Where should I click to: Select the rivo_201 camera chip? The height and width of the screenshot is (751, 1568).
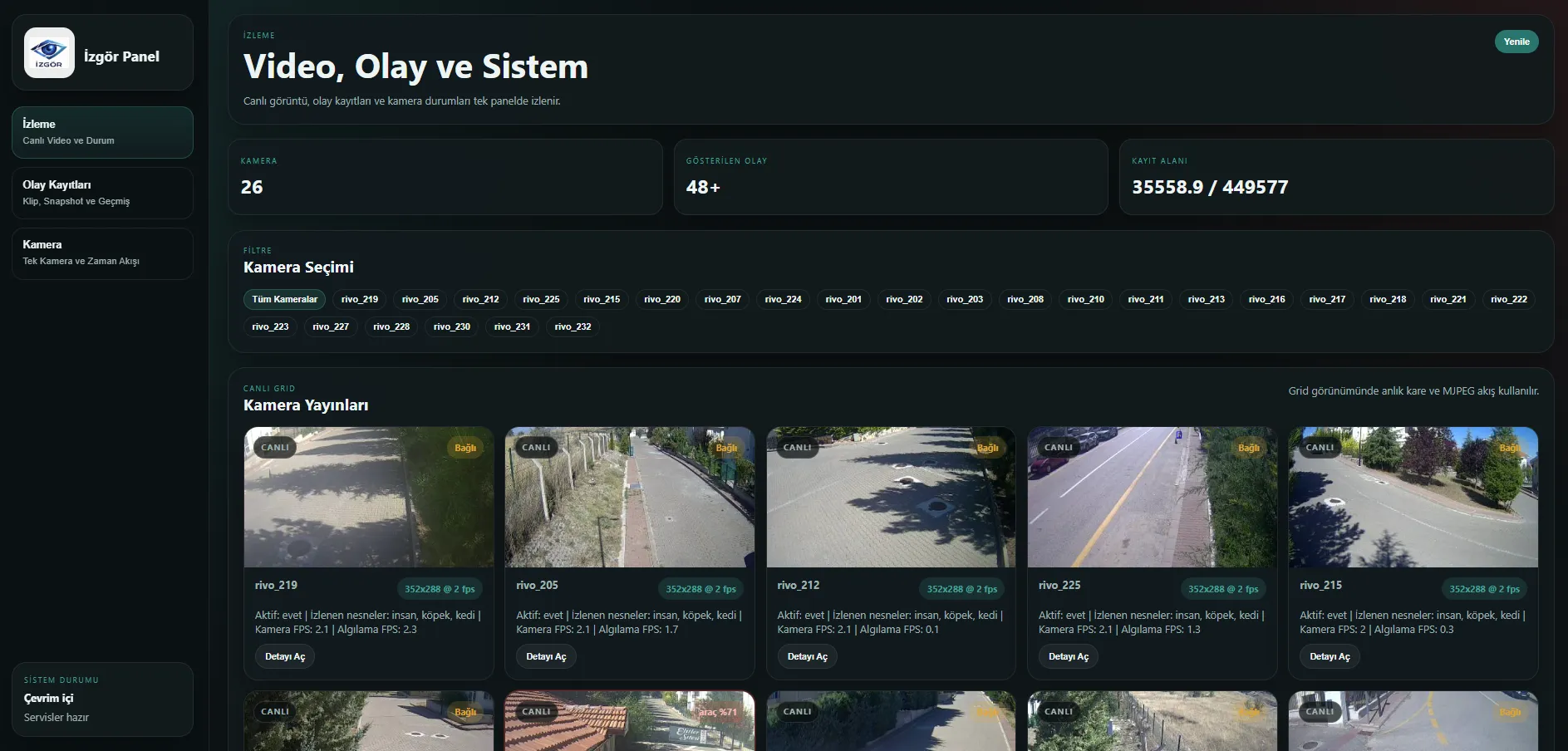844,299
